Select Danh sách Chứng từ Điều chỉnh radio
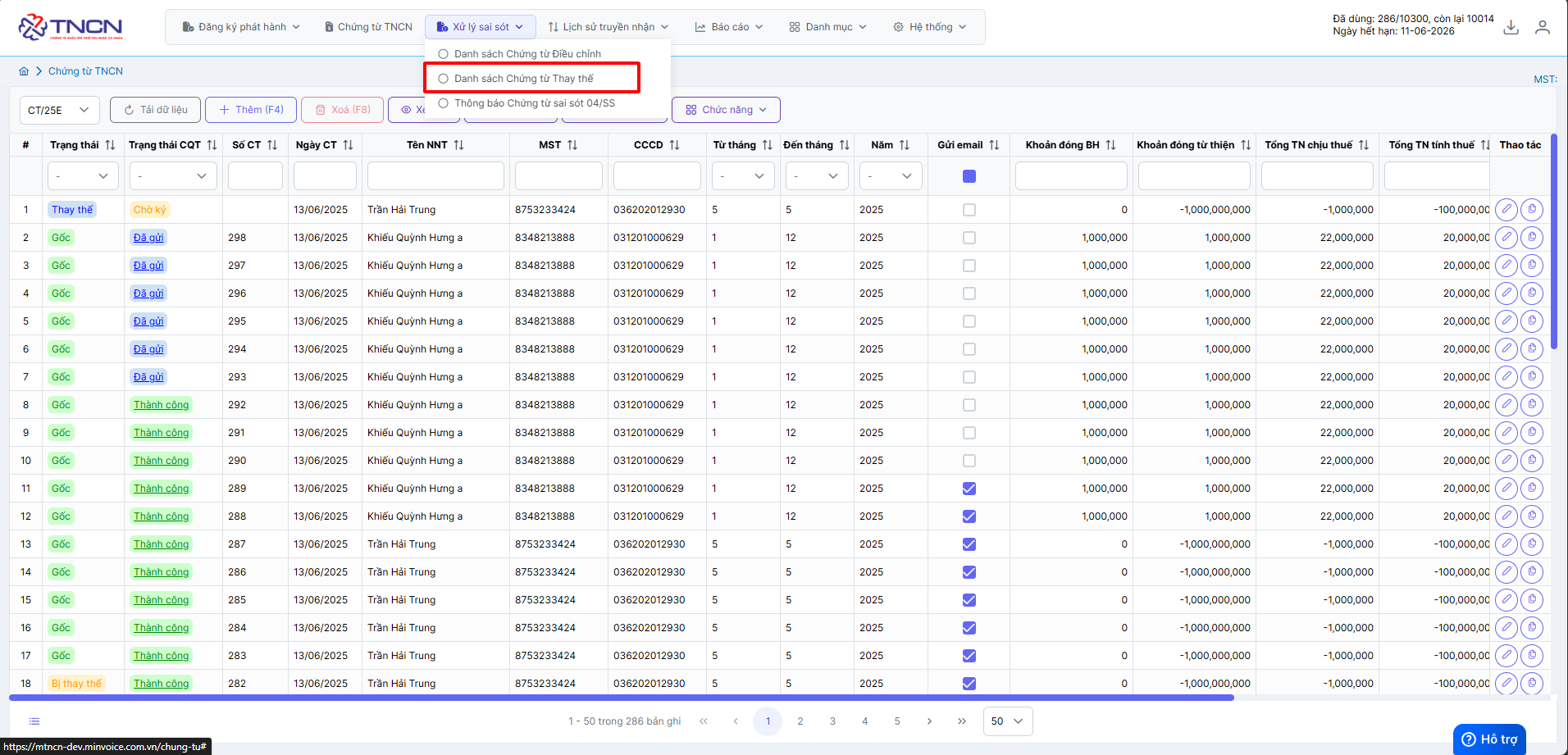This screenshot has width=1568, height=755. (x=443, y=54)
